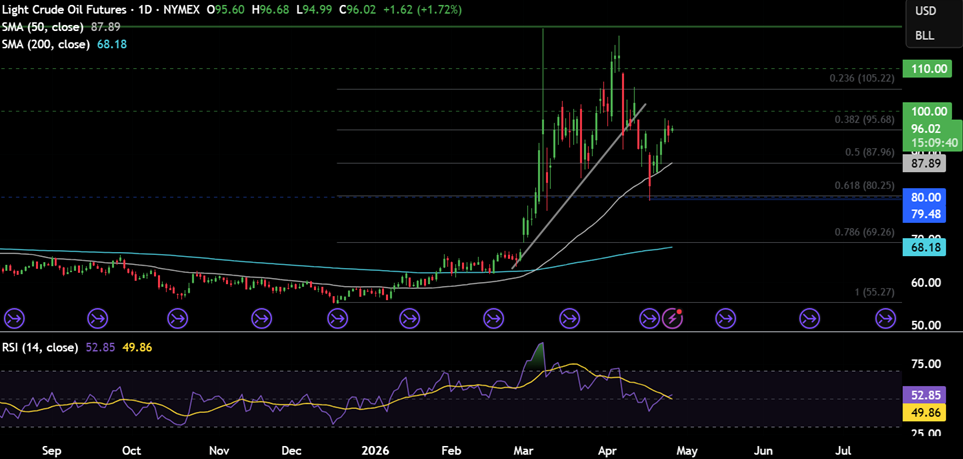Click the RSI (14, close) indicator label
This screenshot has height=459, width=963.
(39, 347)
